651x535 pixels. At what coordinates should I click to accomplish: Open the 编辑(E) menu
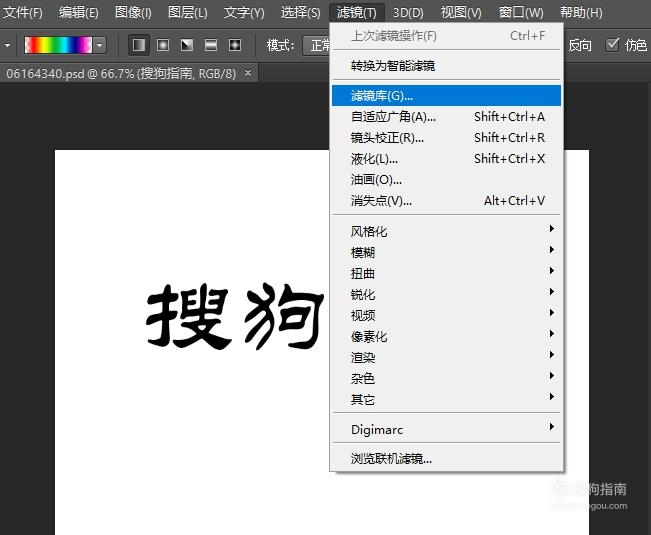pos(78,12)
